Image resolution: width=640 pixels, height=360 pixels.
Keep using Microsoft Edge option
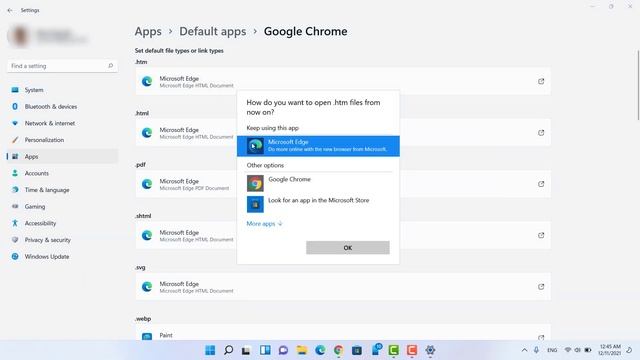(318, 146)
